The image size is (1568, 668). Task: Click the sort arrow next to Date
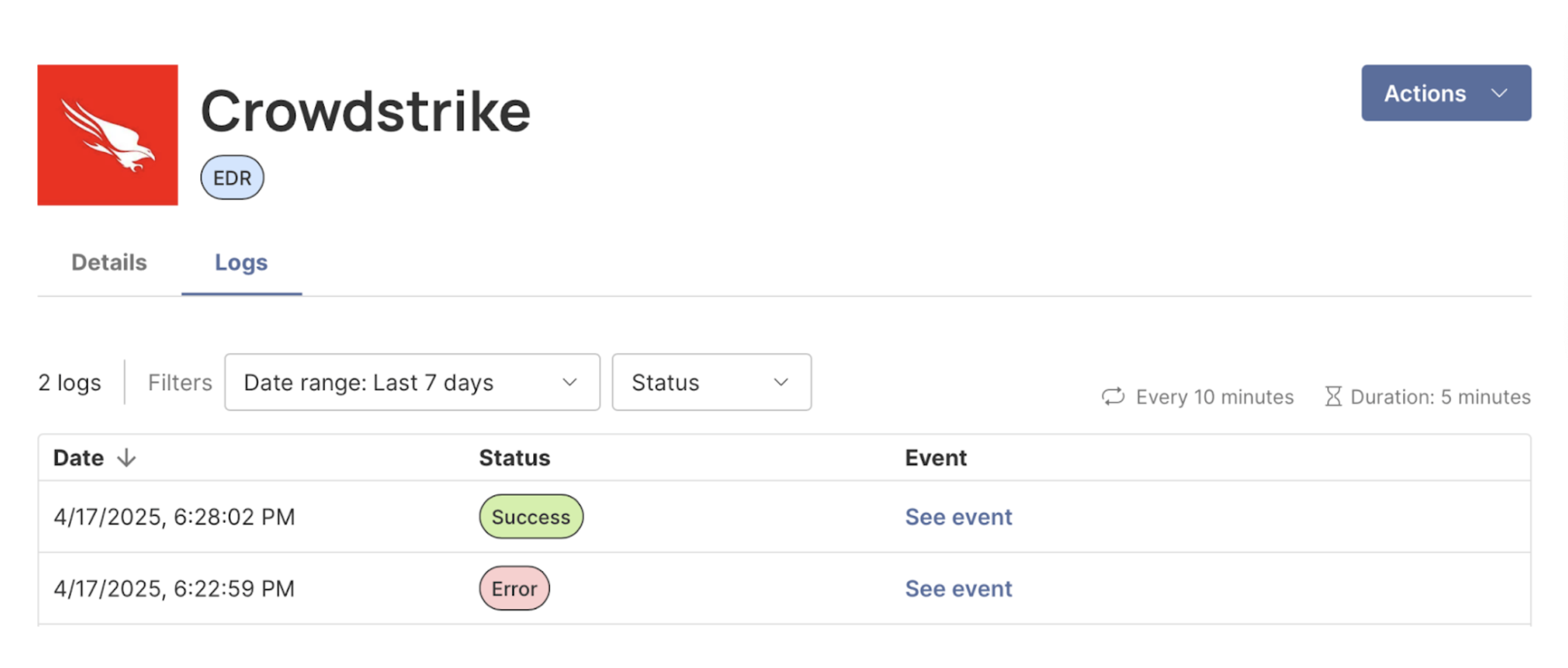126,458
